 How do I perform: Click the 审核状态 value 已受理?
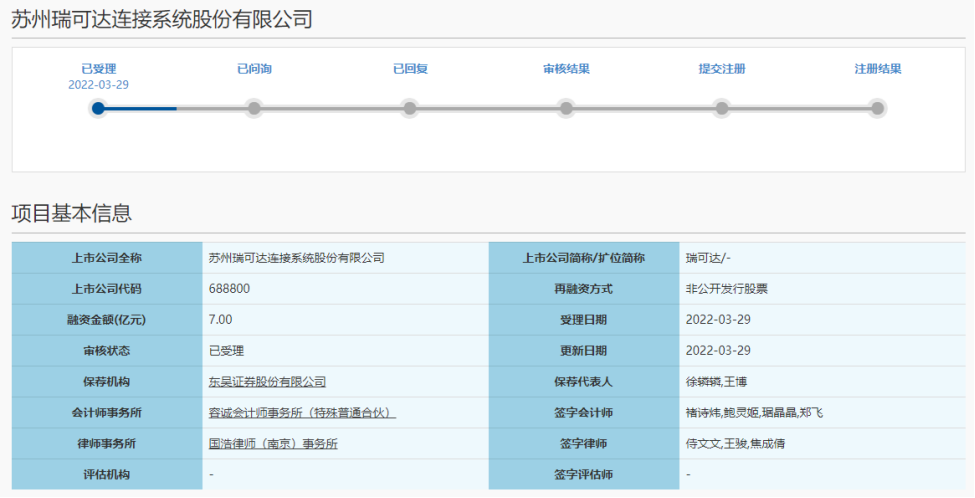point(226,351)
